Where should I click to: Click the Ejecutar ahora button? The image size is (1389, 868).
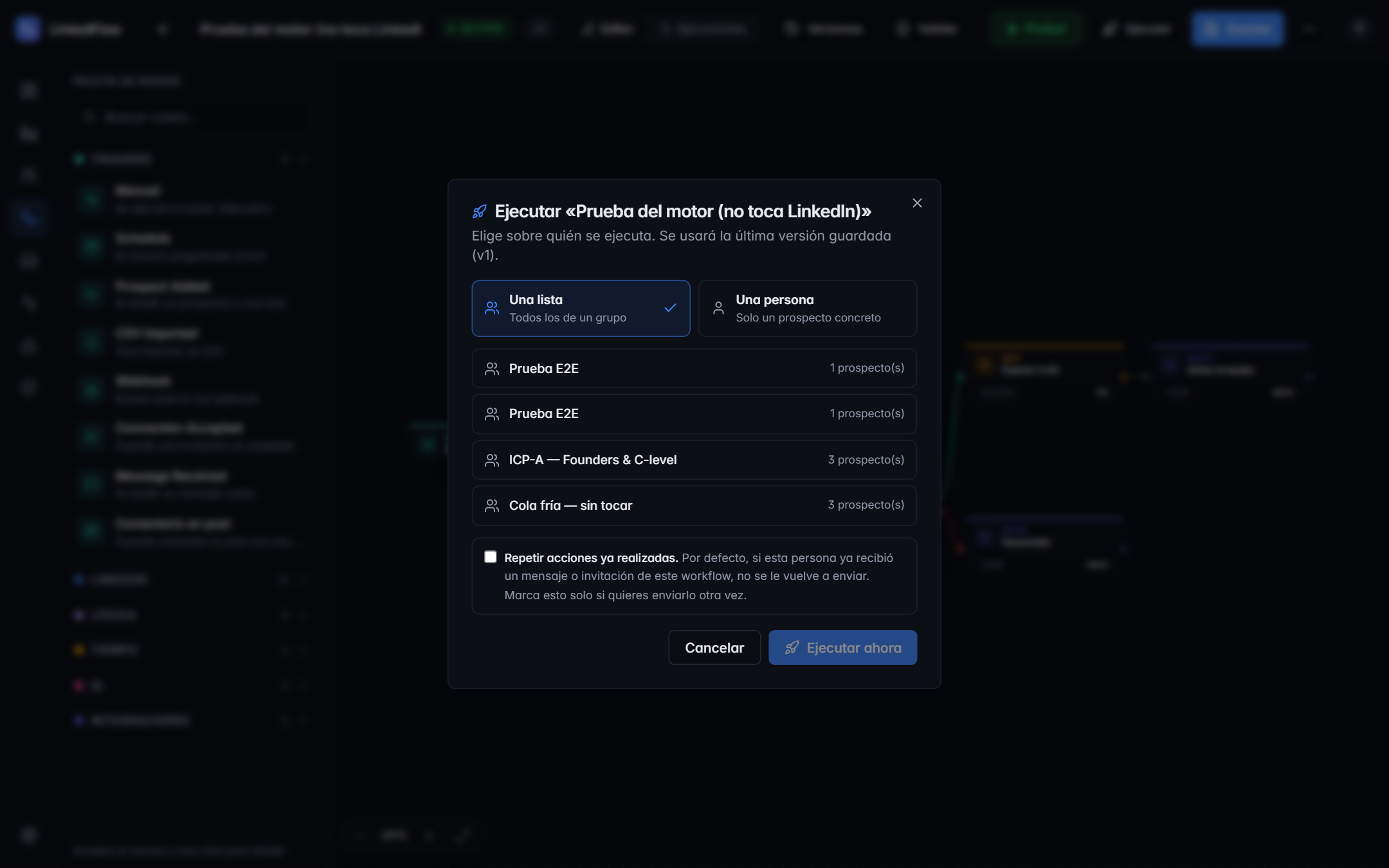[x=842, y=647]
